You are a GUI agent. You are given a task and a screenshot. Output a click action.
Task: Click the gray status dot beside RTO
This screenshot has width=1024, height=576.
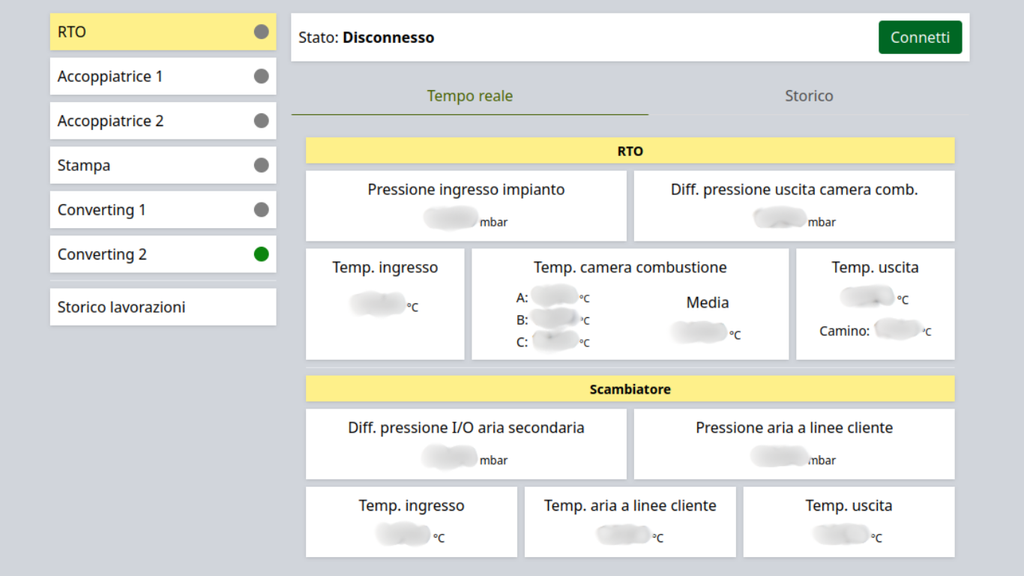261,32
